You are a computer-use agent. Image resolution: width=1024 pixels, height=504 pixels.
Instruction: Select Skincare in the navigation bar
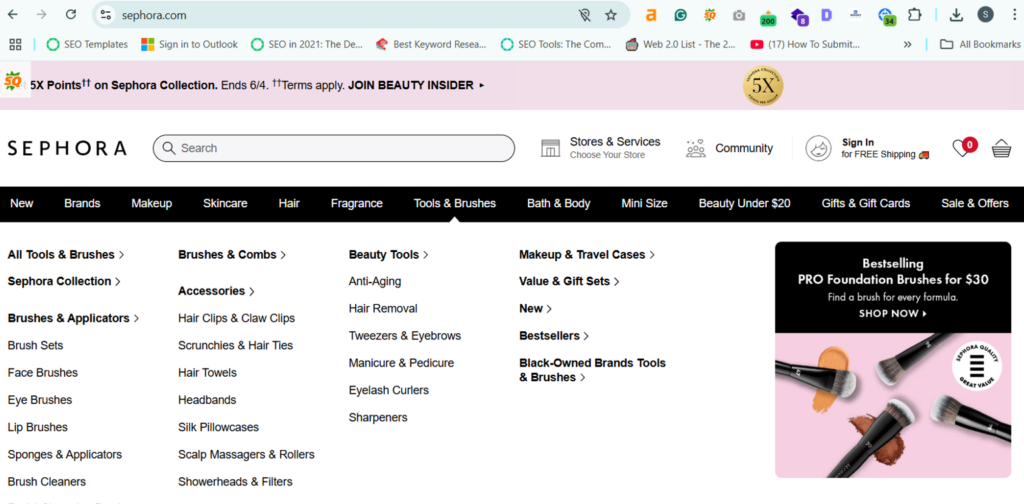225,203
